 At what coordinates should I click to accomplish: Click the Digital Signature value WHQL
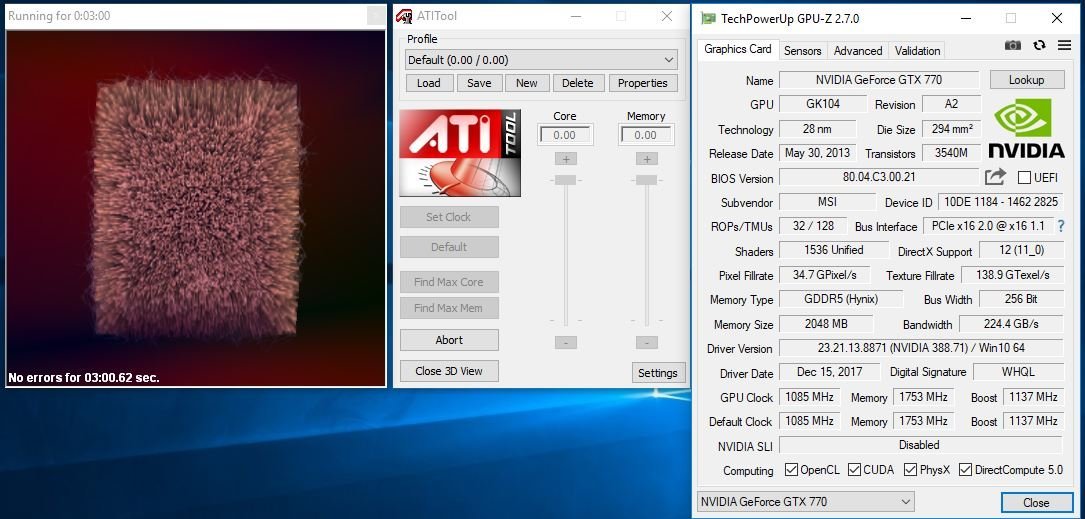[1018, 372]
